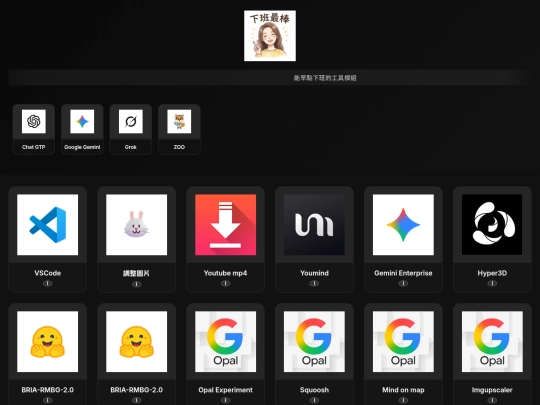Click the Youtube mp4 card label
The width and height of the screenshot is (540, 405).
pos(225,273)
